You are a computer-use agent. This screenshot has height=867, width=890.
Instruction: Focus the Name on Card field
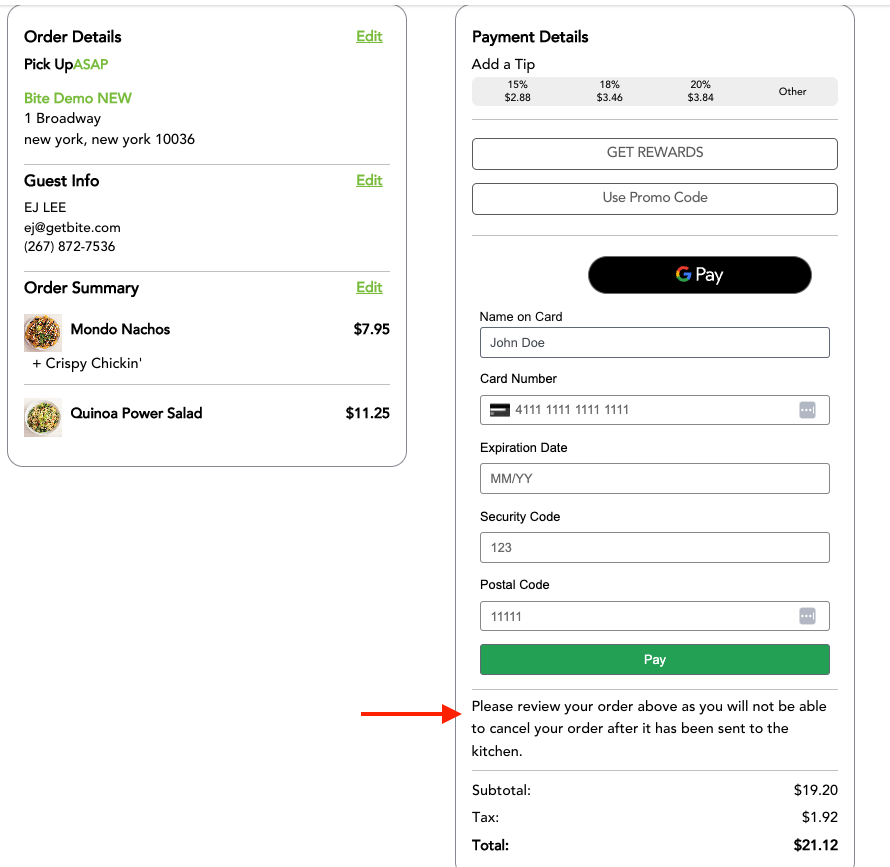pyautogui.click(x=654, y=342)
